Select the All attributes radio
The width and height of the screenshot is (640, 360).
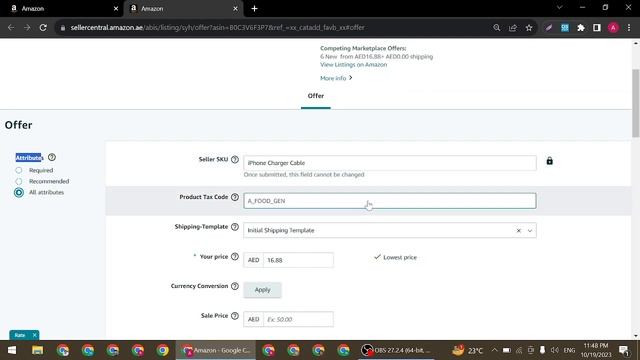[x=19, y=192]
